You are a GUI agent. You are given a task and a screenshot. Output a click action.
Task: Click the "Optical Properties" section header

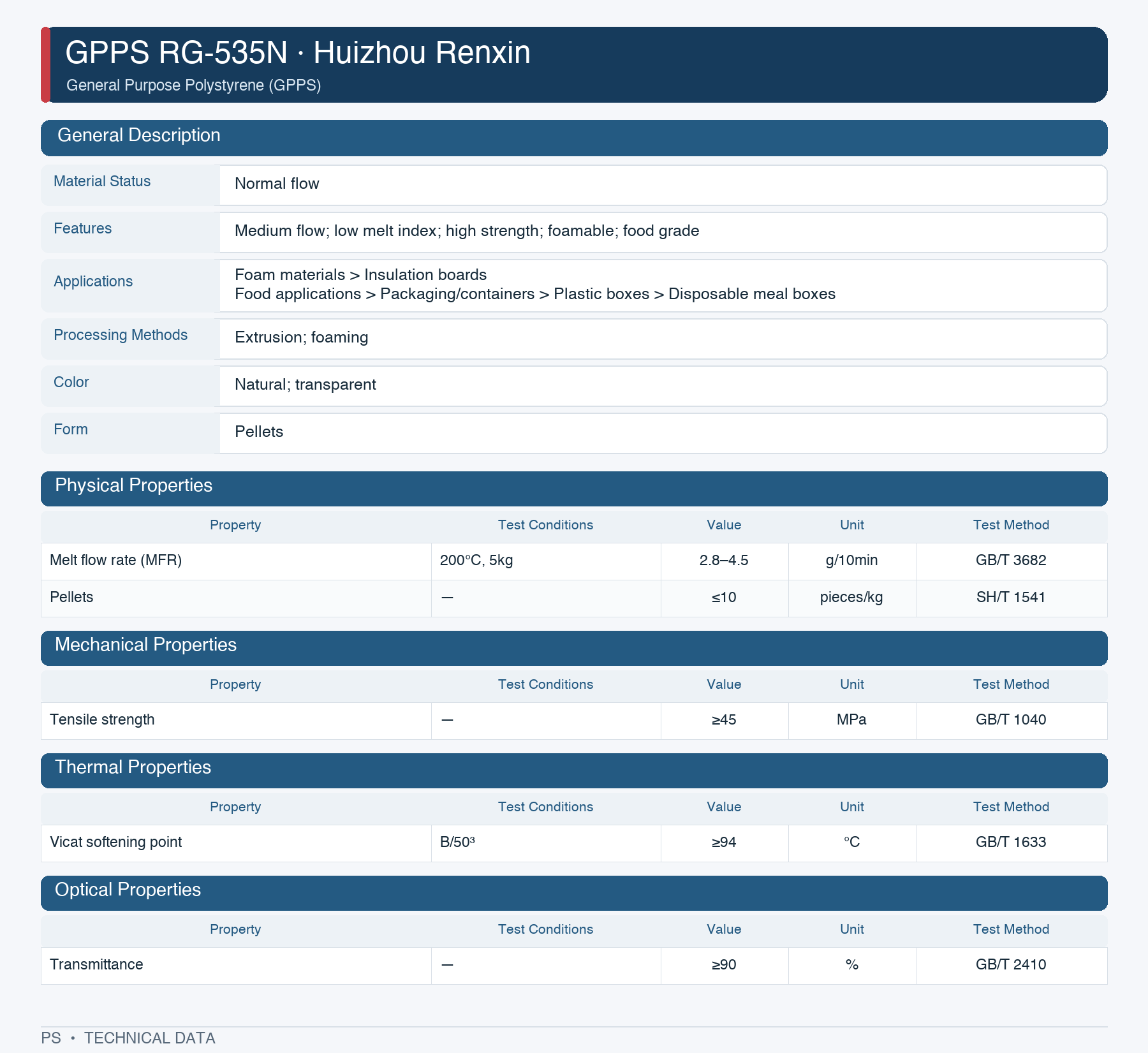574,893
